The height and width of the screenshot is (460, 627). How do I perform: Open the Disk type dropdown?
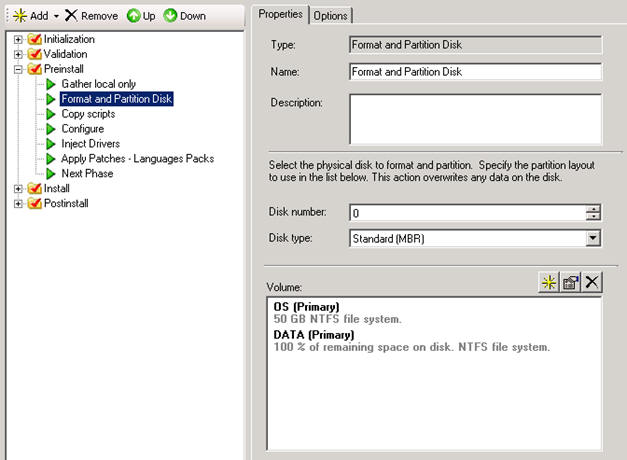593,238
